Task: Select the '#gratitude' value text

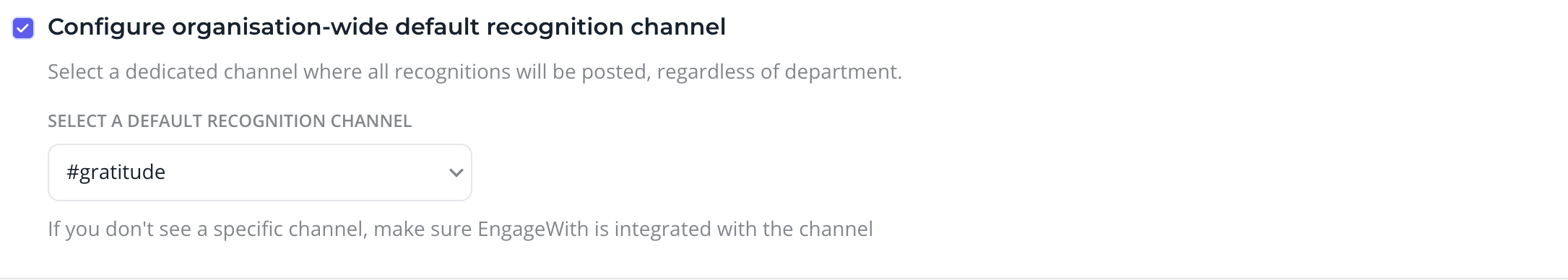Action: click(116, 172)
